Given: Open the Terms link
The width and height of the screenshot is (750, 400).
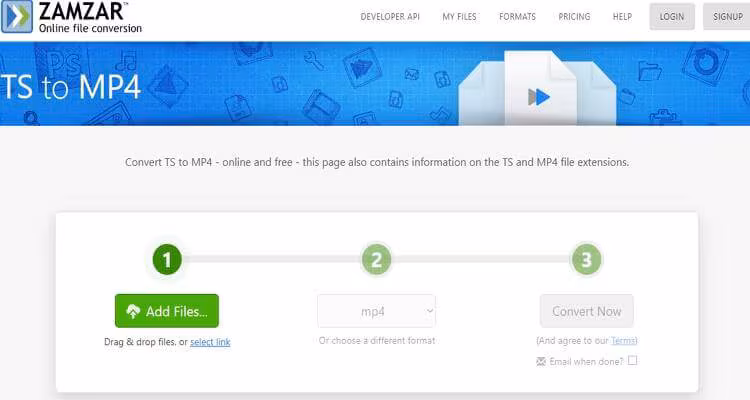Looking at the screenshot, I should (x=623, y=341).
